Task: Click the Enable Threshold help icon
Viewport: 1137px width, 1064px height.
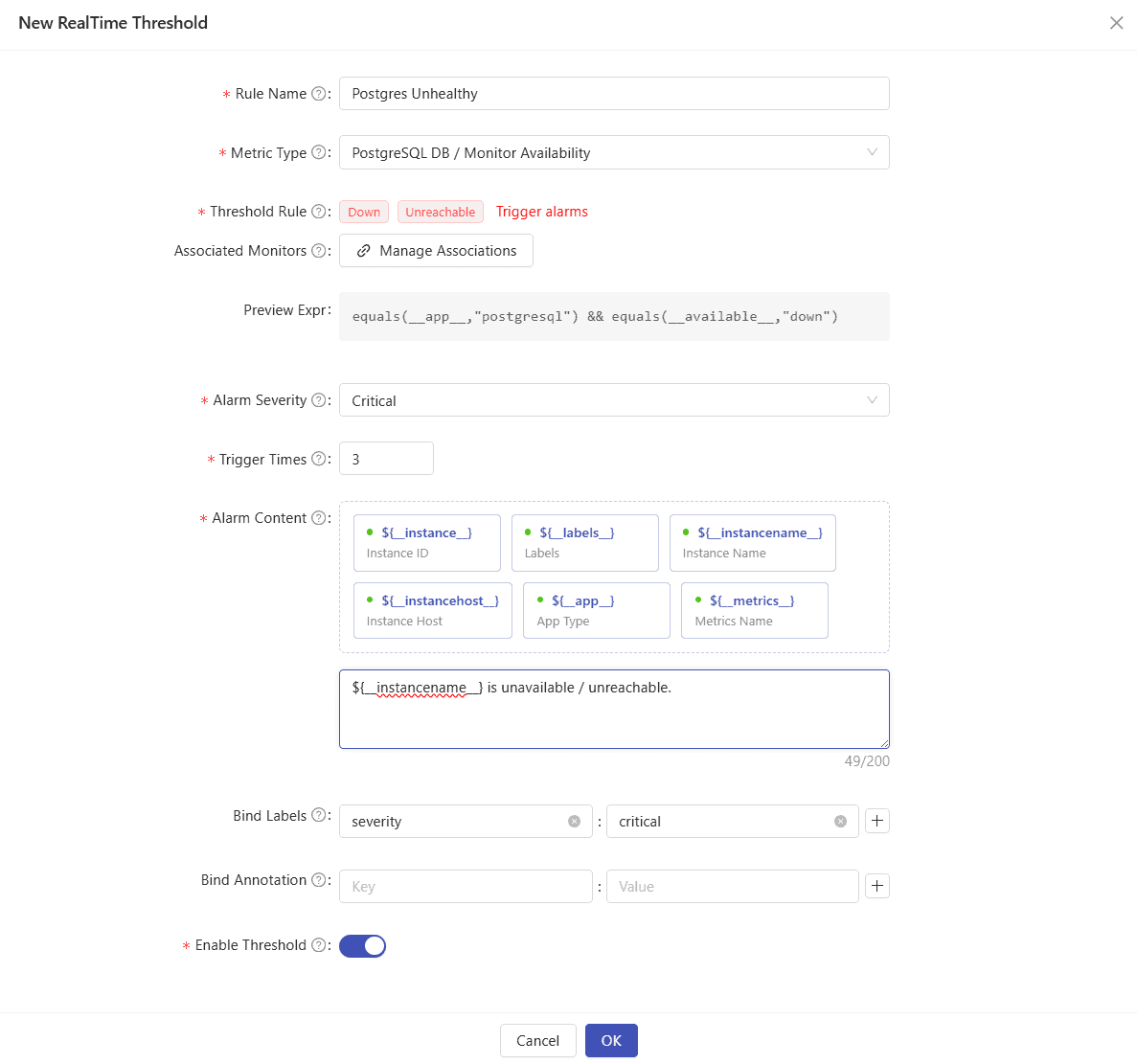Action: [318, 945]
